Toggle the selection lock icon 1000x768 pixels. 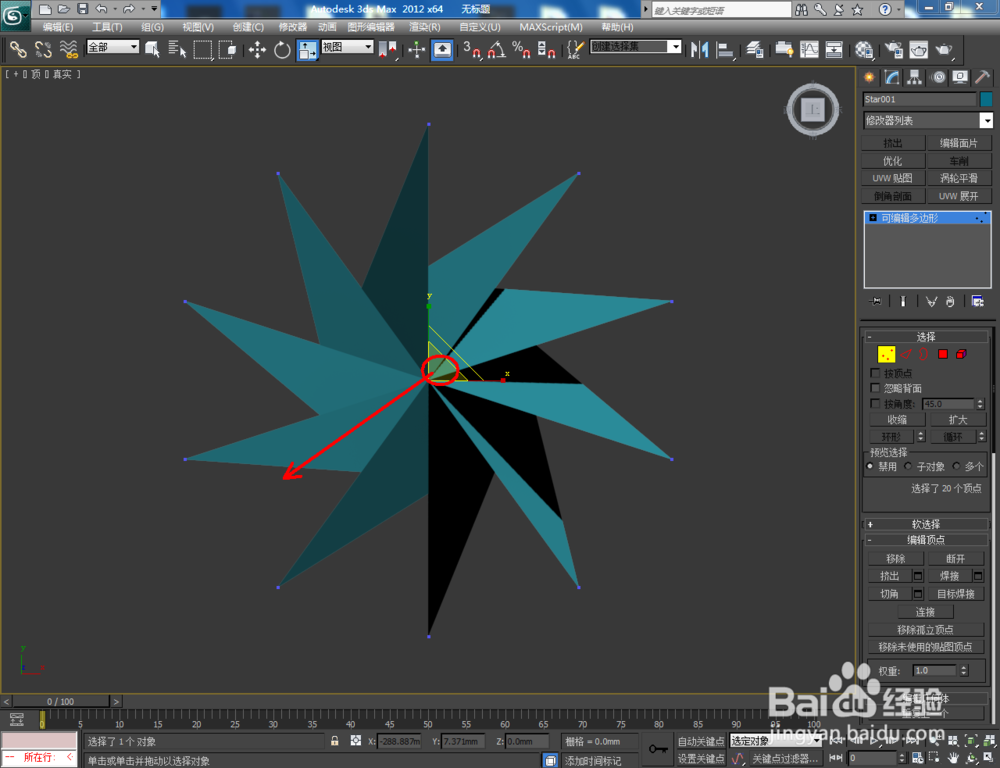point(334,741)
